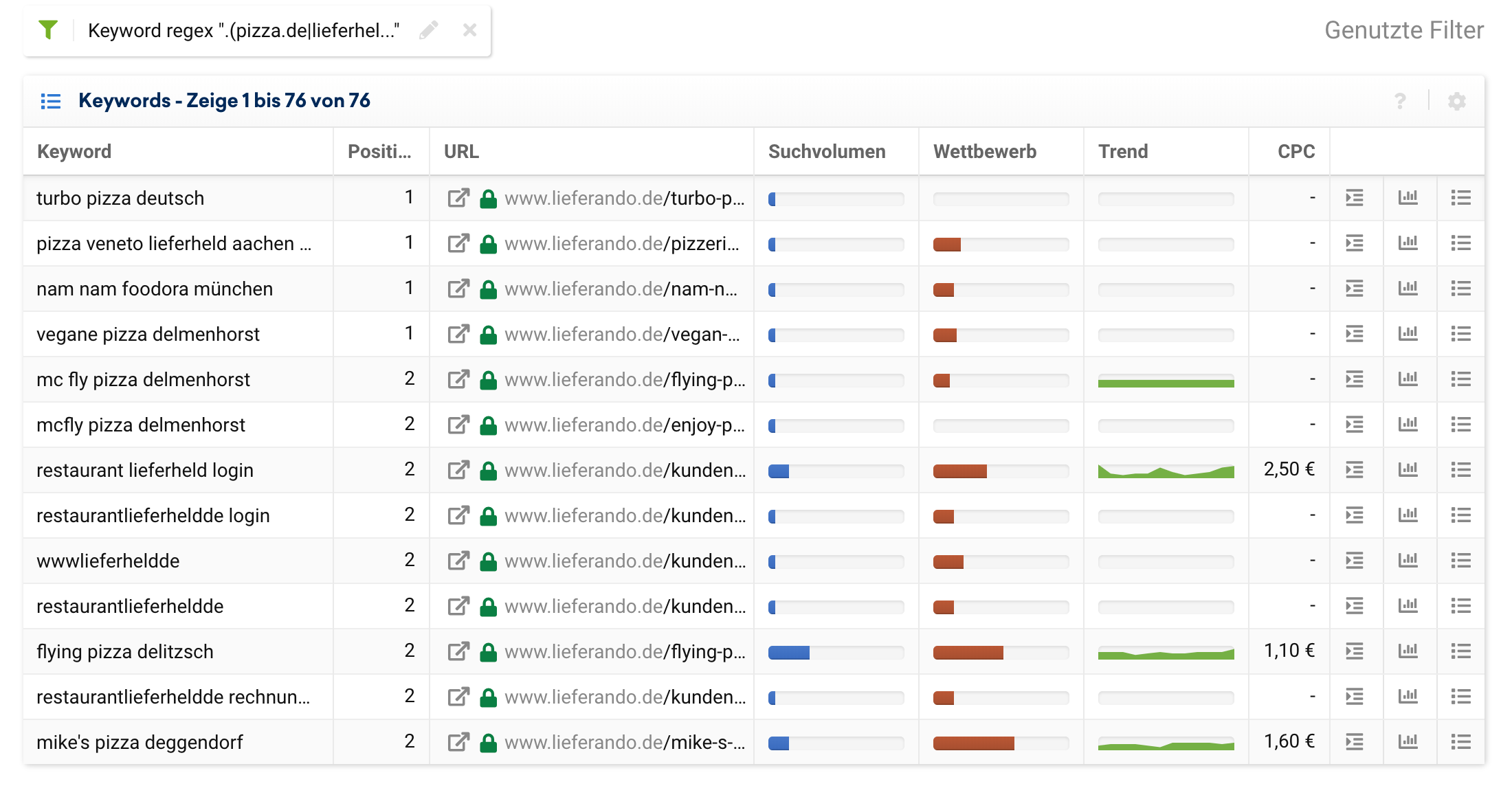Image resolution: width=1512 pixels, height=797 pixels.
Task: Open list icon for restaurantlieferheldde row
Action: (x=1461, y=606)
